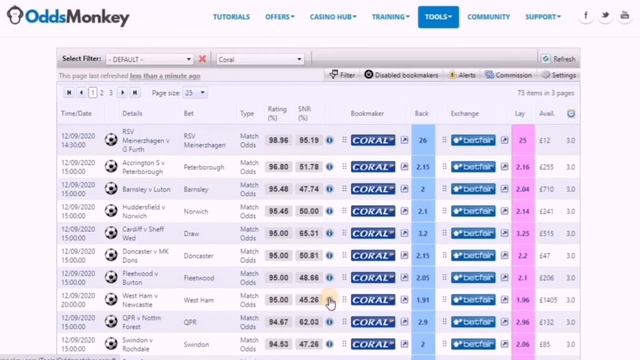Click back odds 26 cell
640x360 pixels.
423,140
